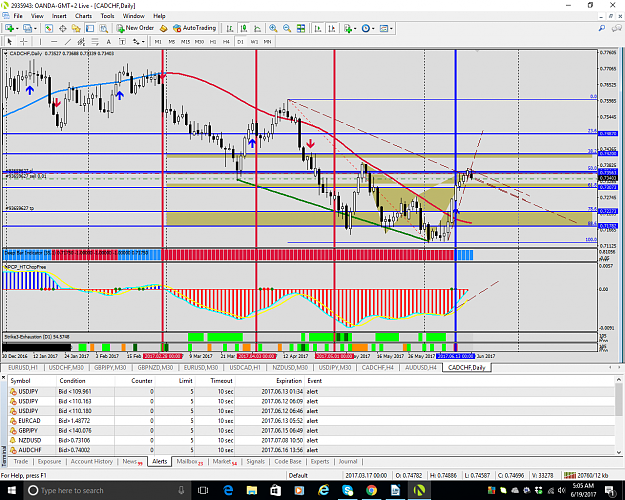625x500 pixels.
Task: Open the Mailbox terminal tab
Action: pos(189,461)
